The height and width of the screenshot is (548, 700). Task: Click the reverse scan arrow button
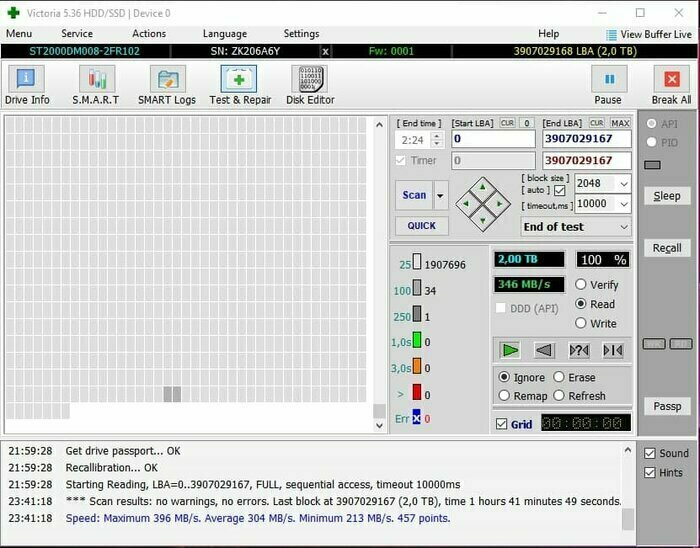pos(544,350)
